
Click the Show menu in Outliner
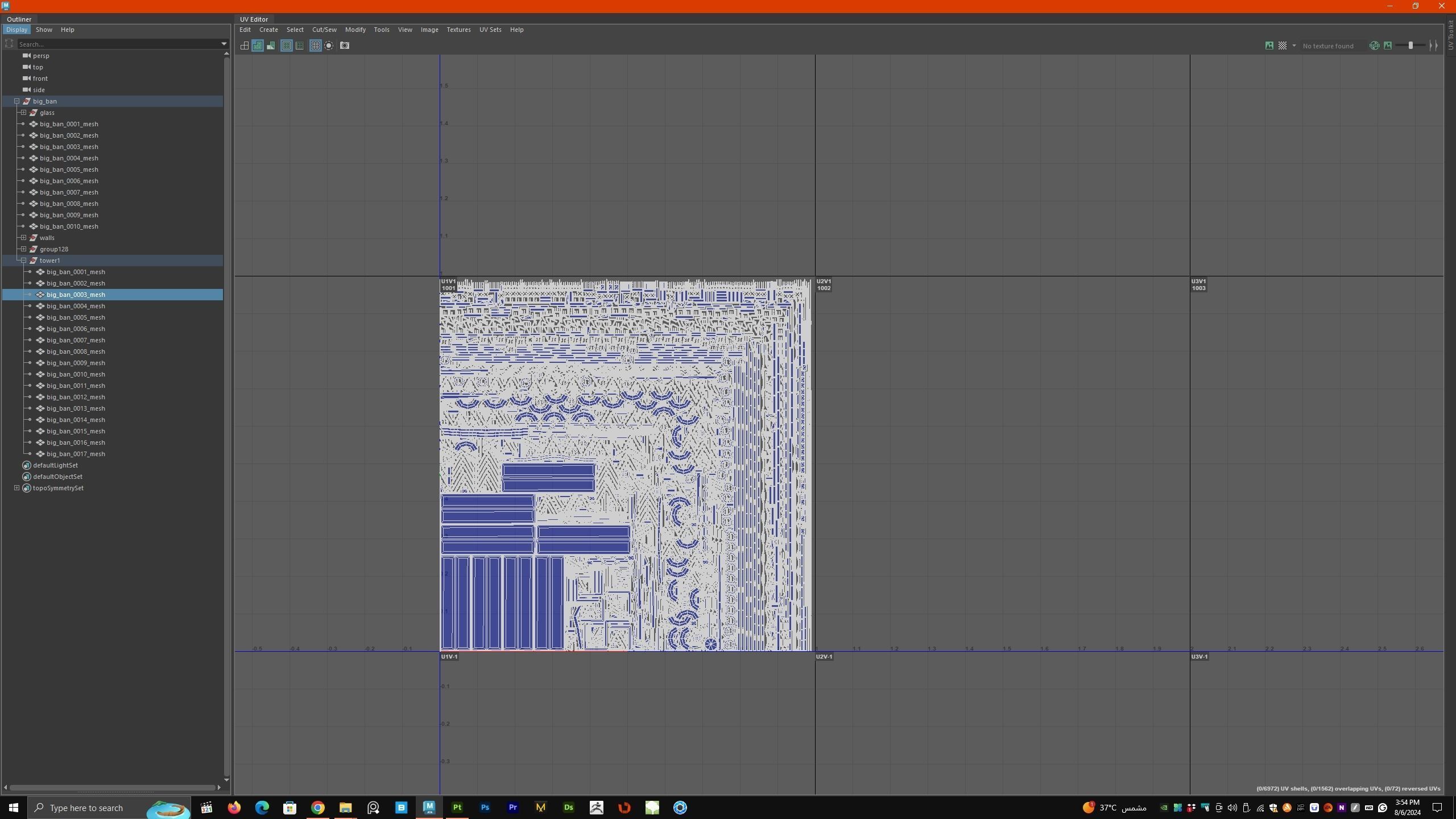coord(44,30)
